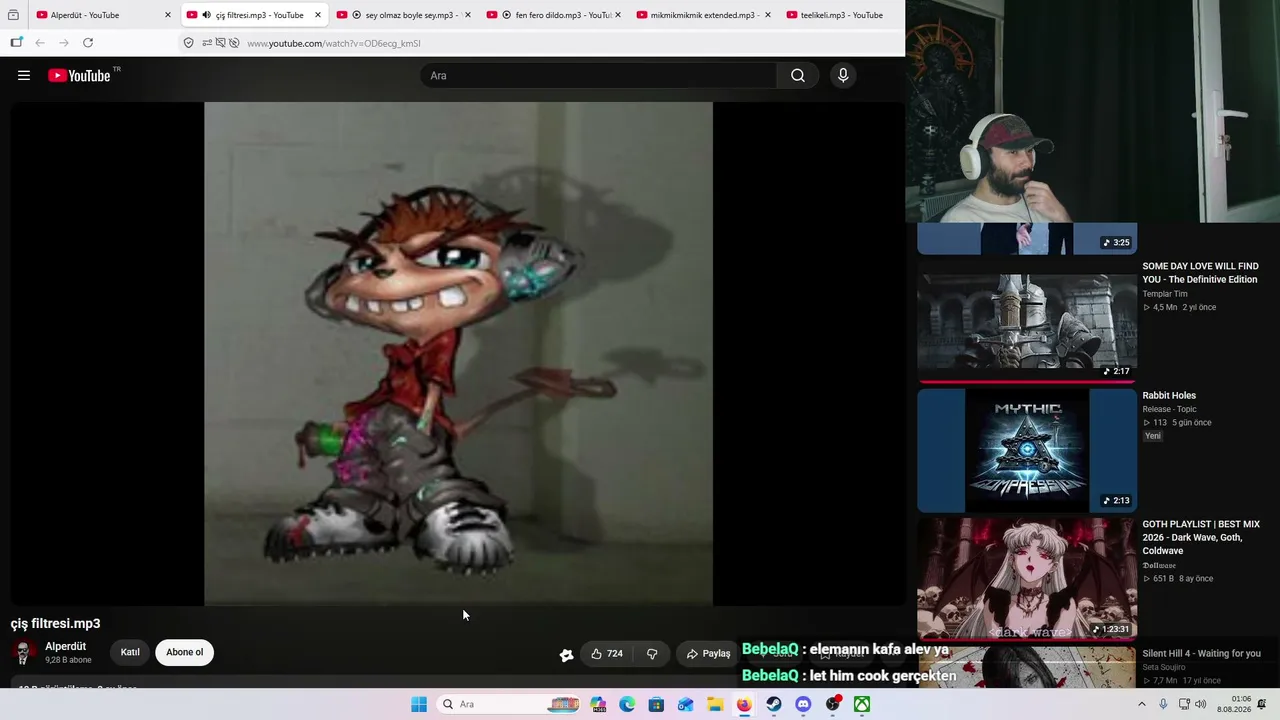Viewport: 1280px width, 720px height.
Task: Open the knight castle thumbnail (2:17)
Action: [x=1027, y=322]
